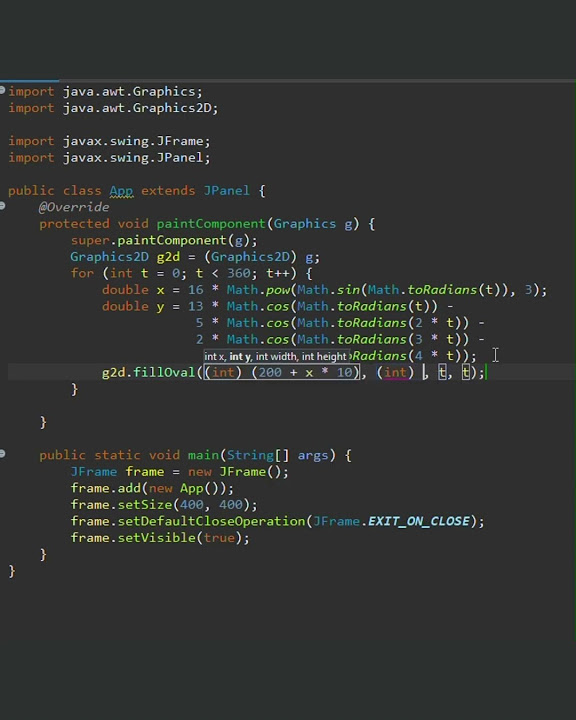Viewport: 576px width, 720px height.
Task: Click the 'setSize' method call
Action: click(145, 505)
